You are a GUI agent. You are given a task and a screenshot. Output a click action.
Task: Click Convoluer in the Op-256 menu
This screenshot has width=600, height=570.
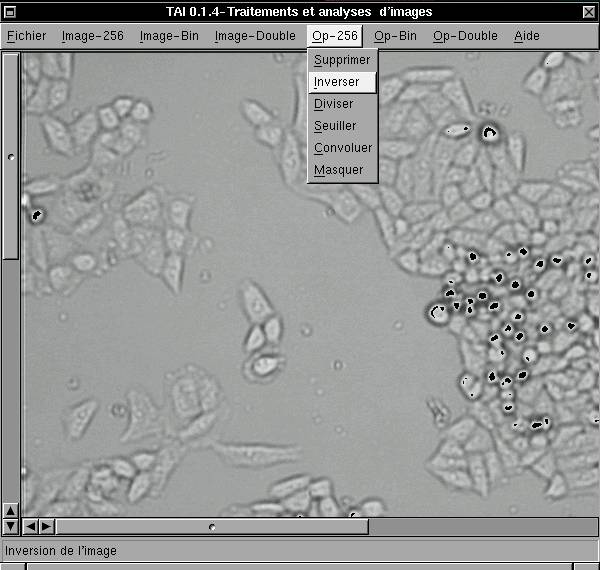tap(342, 148)
